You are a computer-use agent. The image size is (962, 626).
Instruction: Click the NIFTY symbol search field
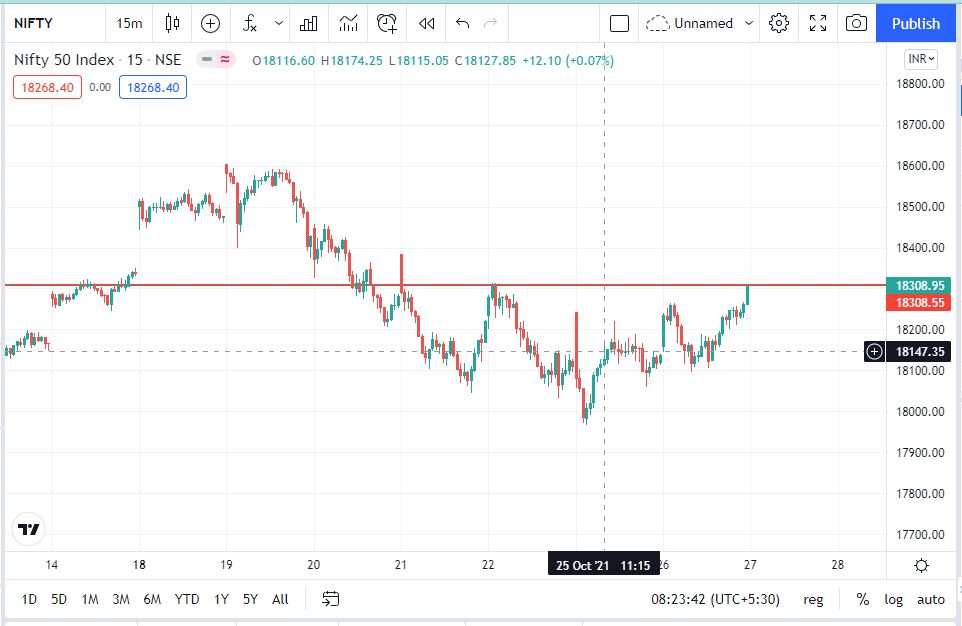(50, 23)
